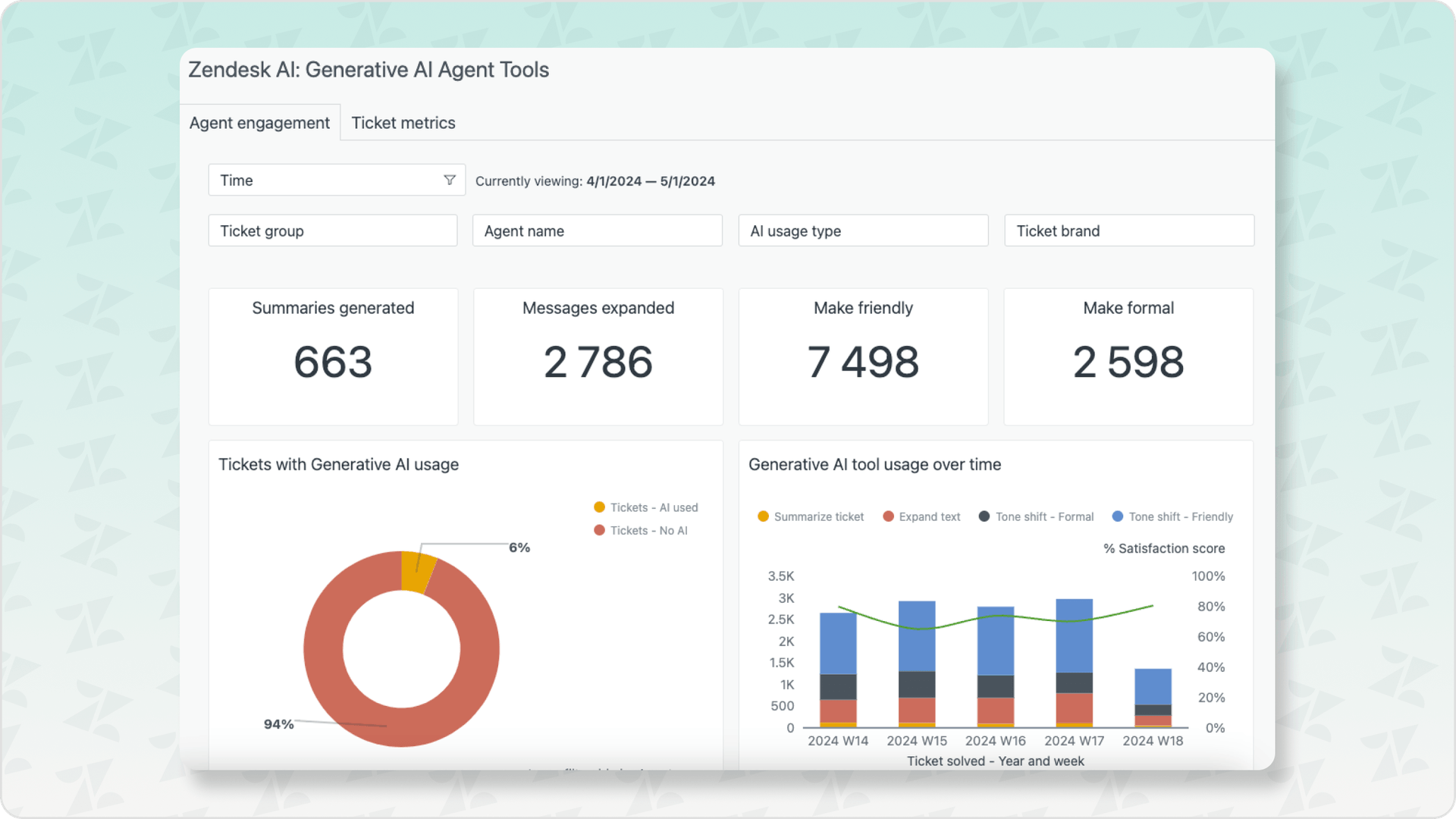
Task: Click the Currently viewing date range text
Action: tap(595, 181)
